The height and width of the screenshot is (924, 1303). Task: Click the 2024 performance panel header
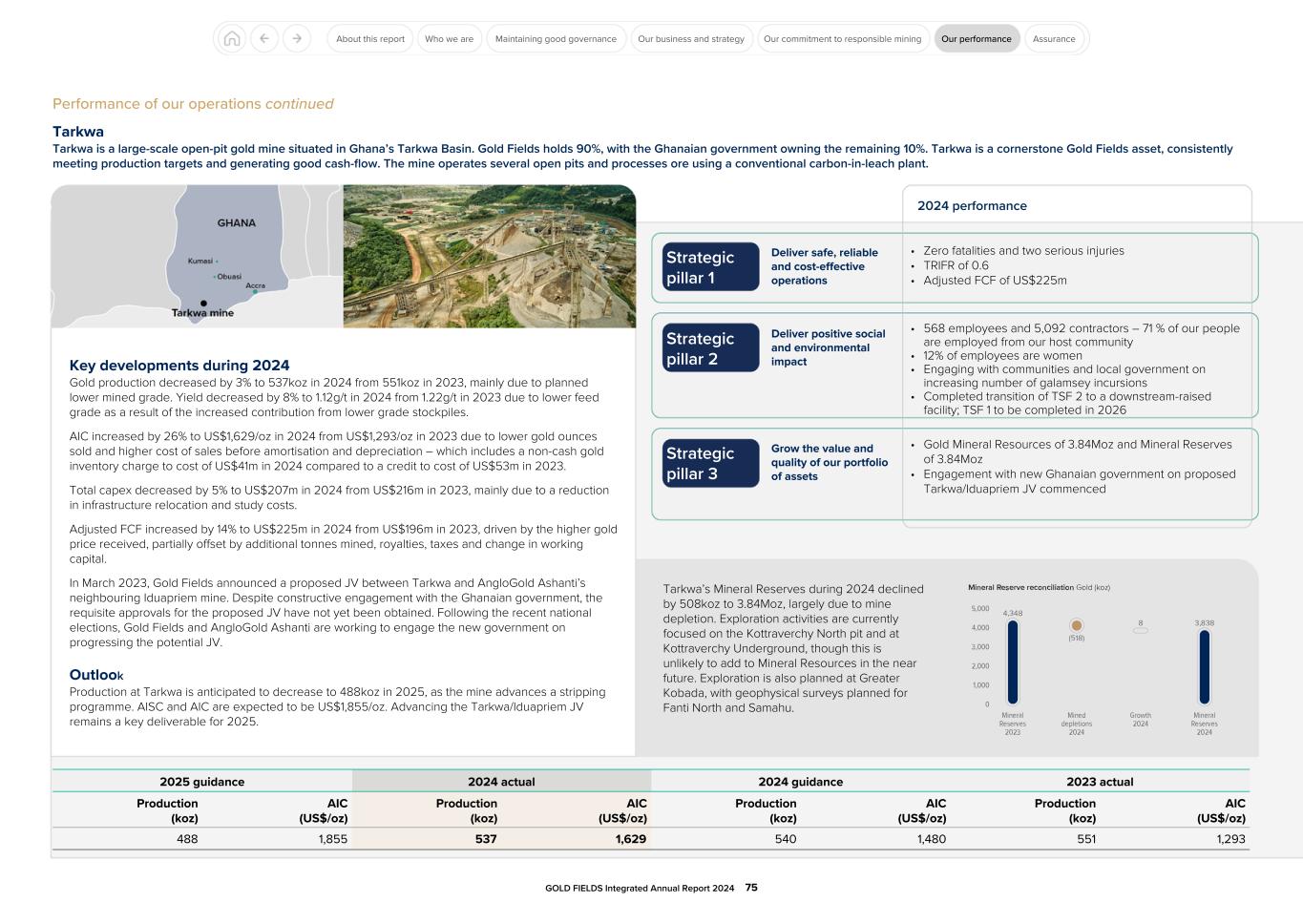pos(971,205)
